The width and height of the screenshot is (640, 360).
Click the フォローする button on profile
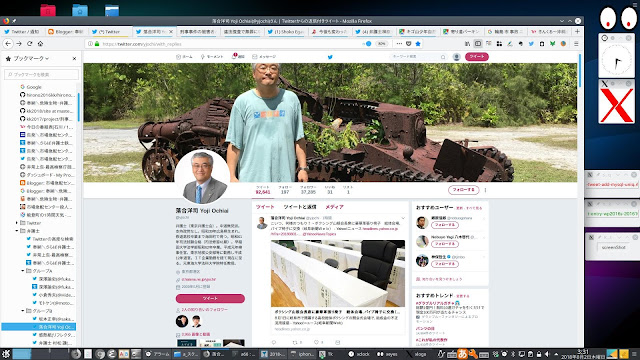coord(463,190)
